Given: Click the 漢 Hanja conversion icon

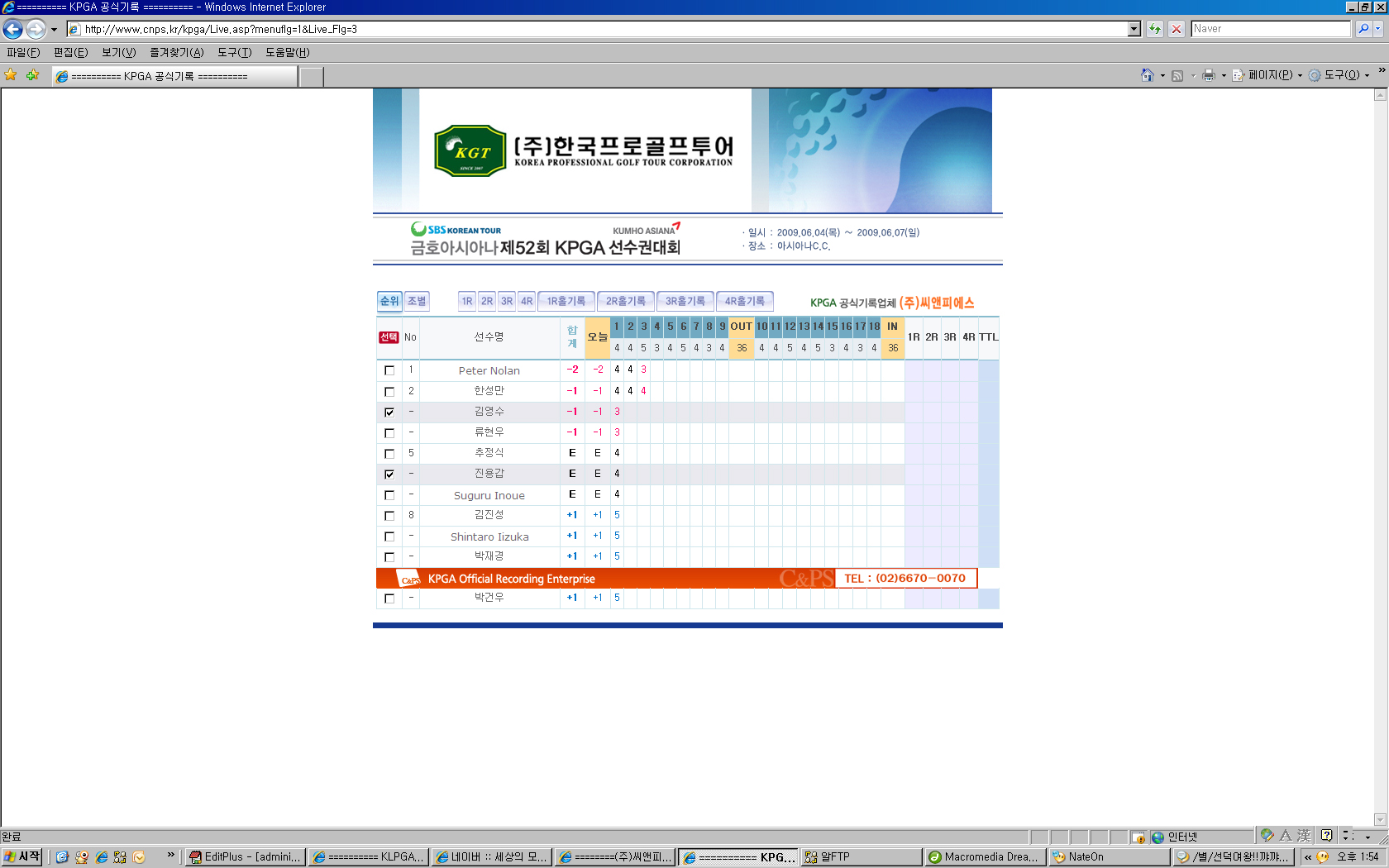Looking at the screenshot, I should 1304,836.
